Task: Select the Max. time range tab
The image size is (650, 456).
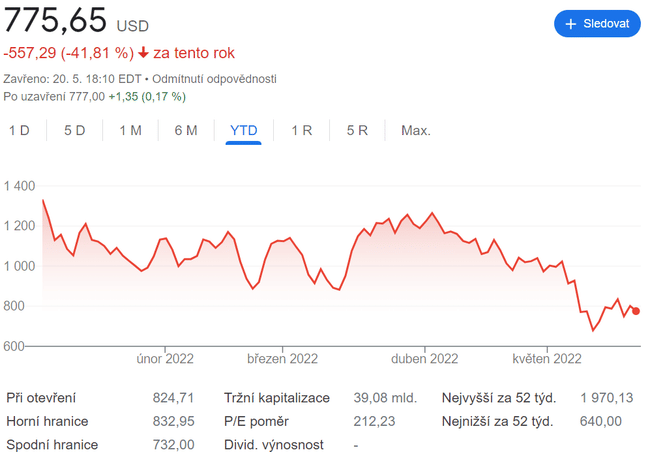Action: (x=416, y=131)
